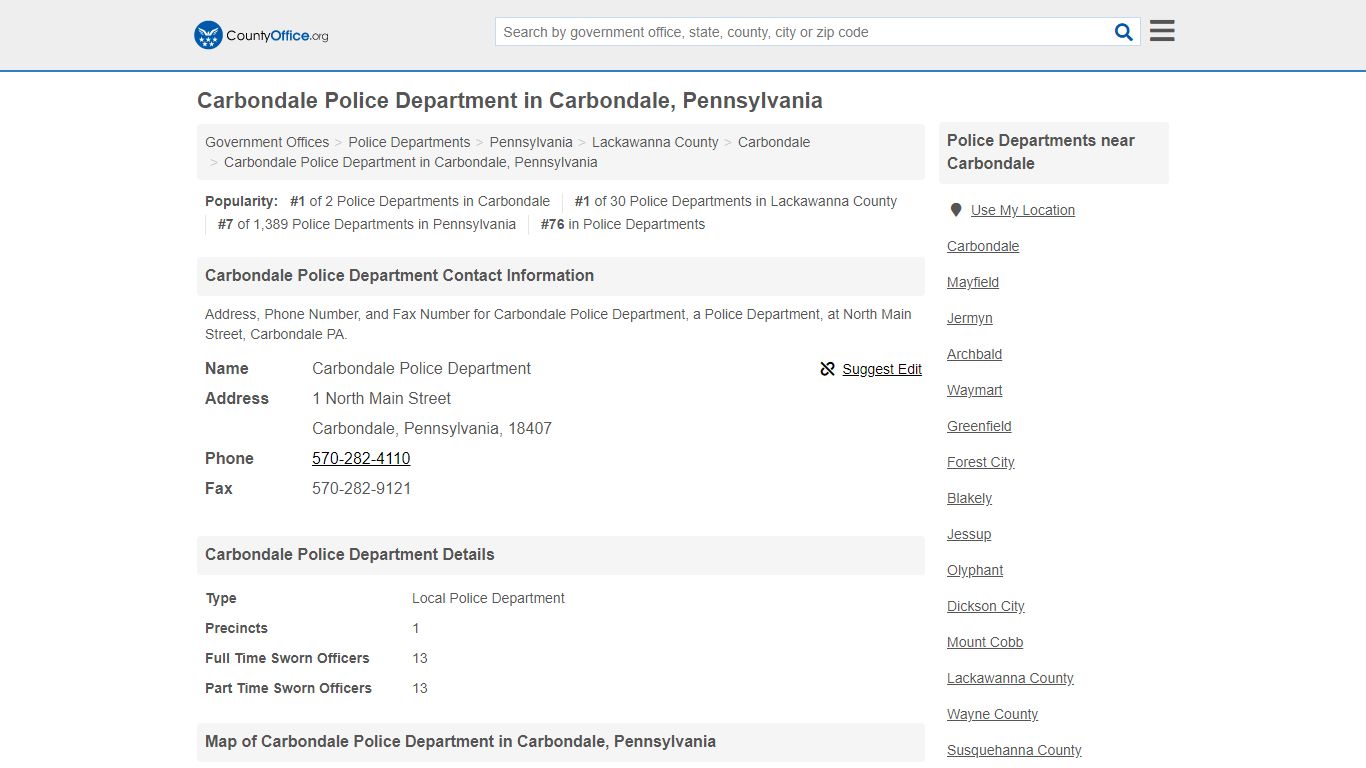Select the fax number 570-282-9121
1366x768 pixels.
(x=361, y=488)
